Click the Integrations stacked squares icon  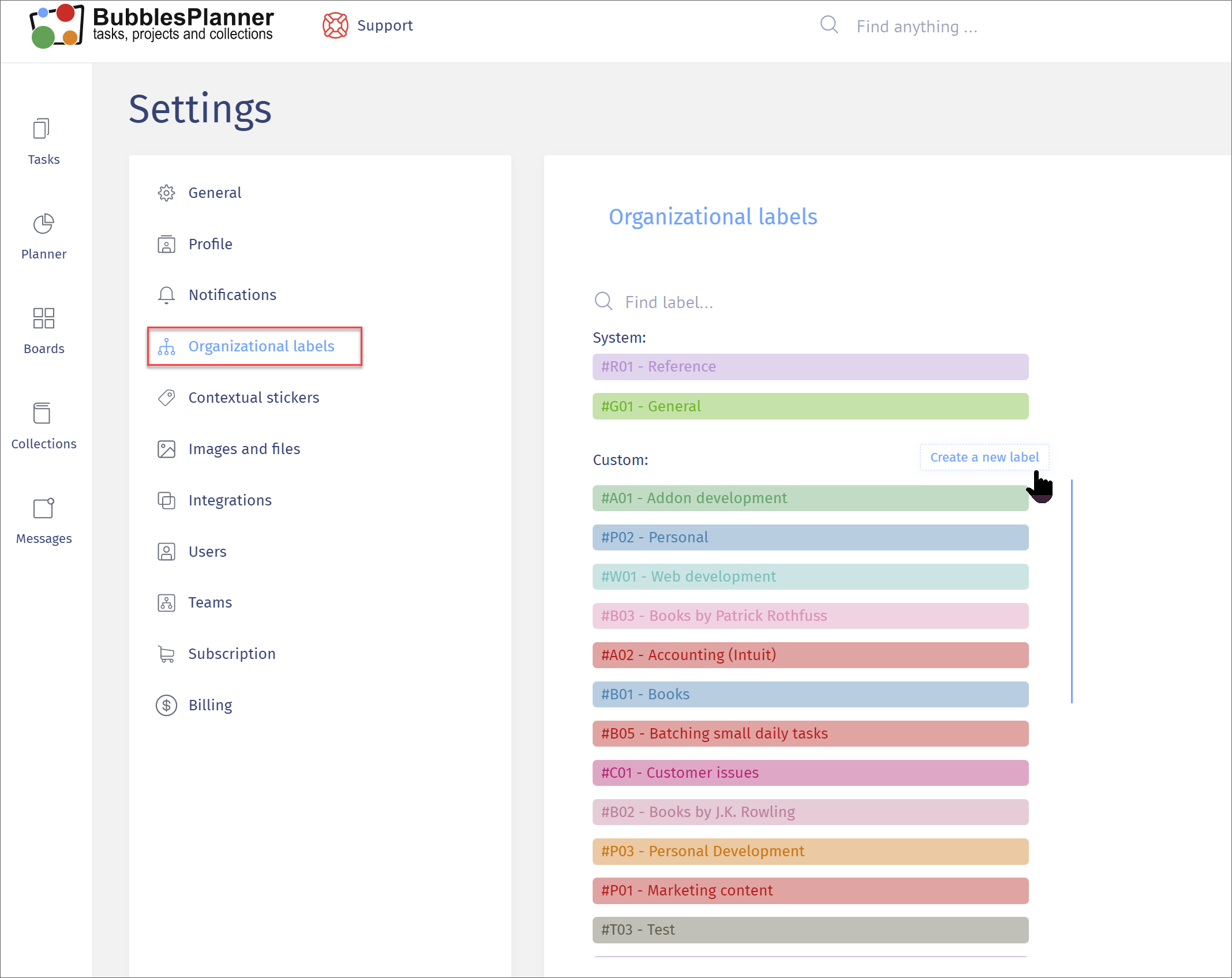166,500
